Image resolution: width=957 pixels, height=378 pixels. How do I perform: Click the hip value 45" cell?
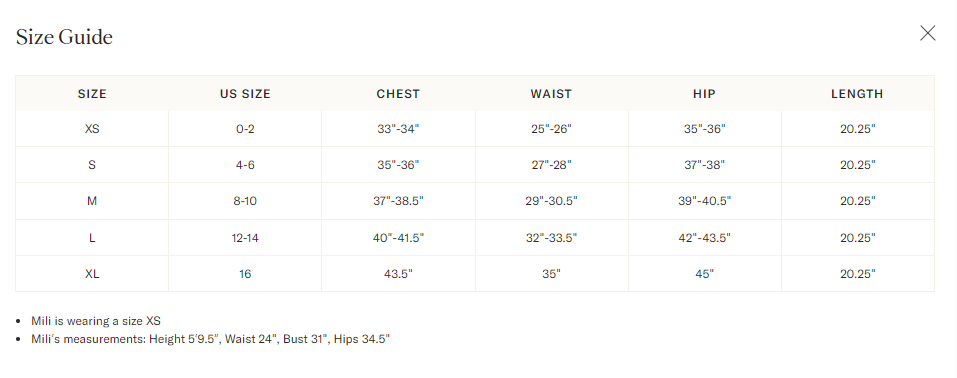(704, 274)
